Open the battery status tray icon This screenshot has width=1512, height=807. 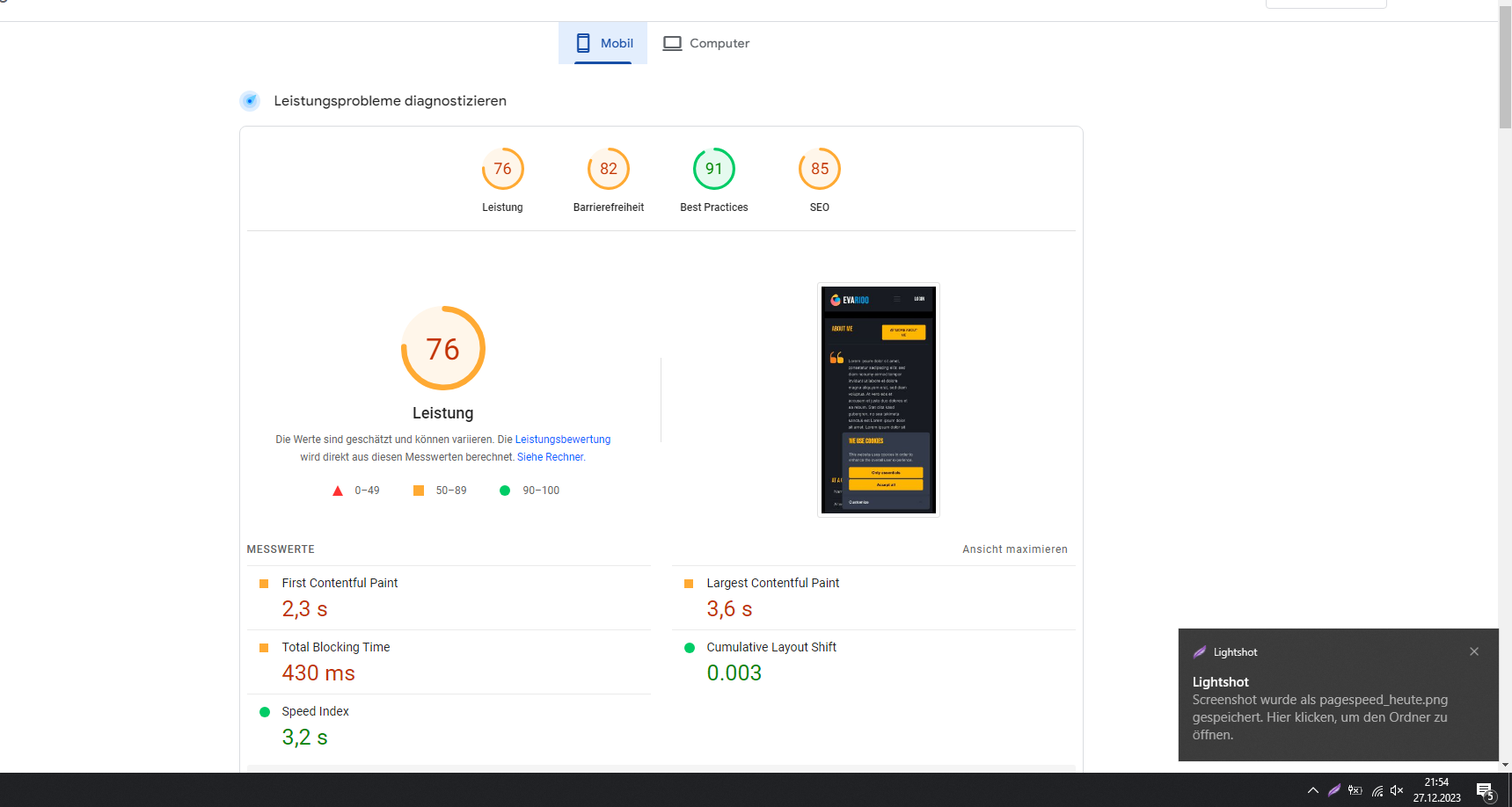pyautogui.click(x=1355, y=790)
